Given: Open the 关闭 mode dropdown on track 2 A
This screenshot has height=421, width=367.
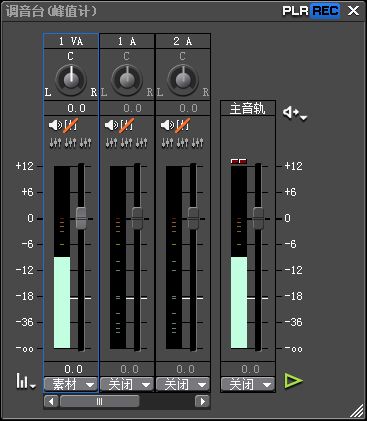Looking at the screenshot, I should point(183,384).
